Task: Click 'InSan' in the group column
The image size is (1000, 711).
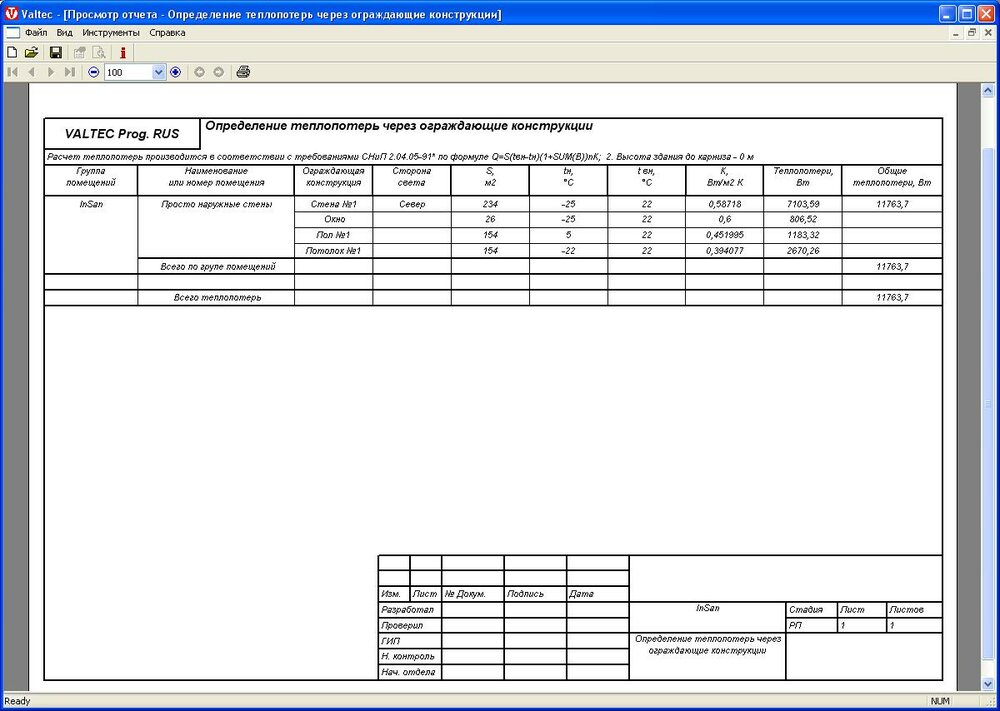Action: 91,205
